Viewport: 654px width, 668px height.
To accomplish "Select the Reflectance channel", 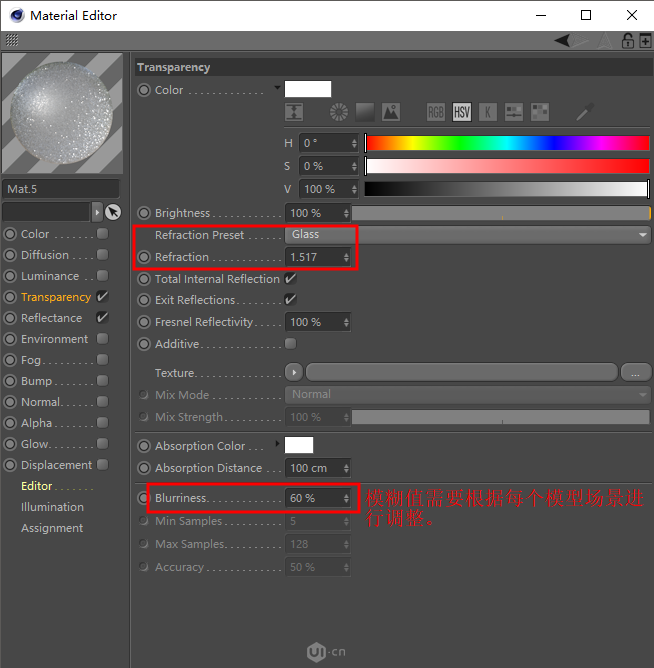I will (x=51, y=318).
